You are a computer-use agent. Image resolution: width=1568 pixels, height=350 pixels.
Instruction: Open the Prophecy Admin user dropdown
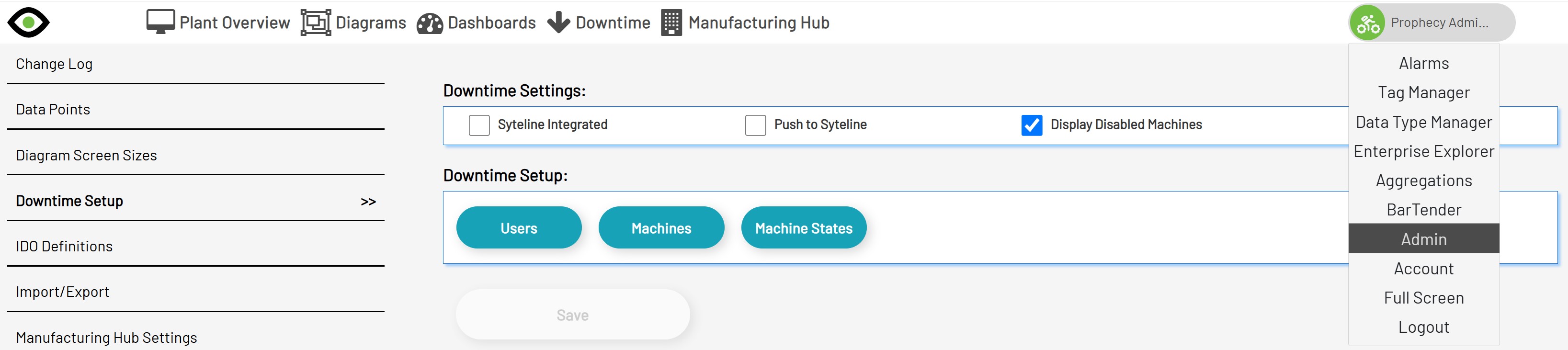1439,23
